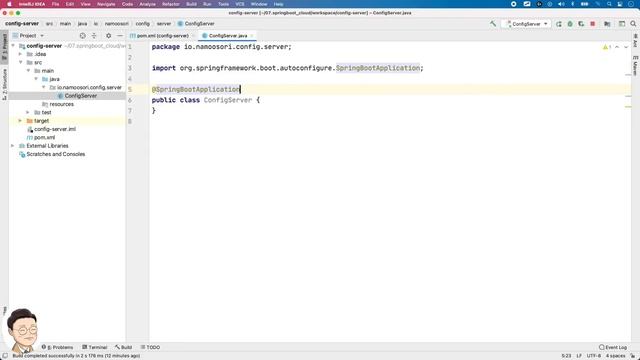This screenshot has width=640, height=360.
Task: Go to previous highlighted error arrow
Action: tap(617, 47)
